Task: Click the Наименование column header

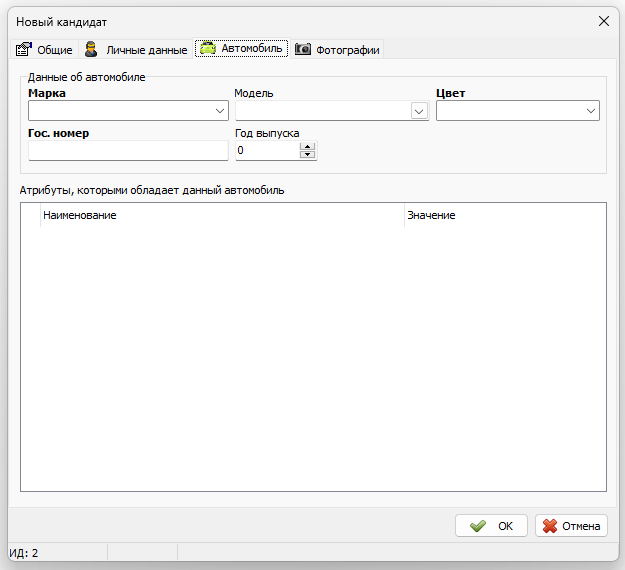Action: click(222, 215)
